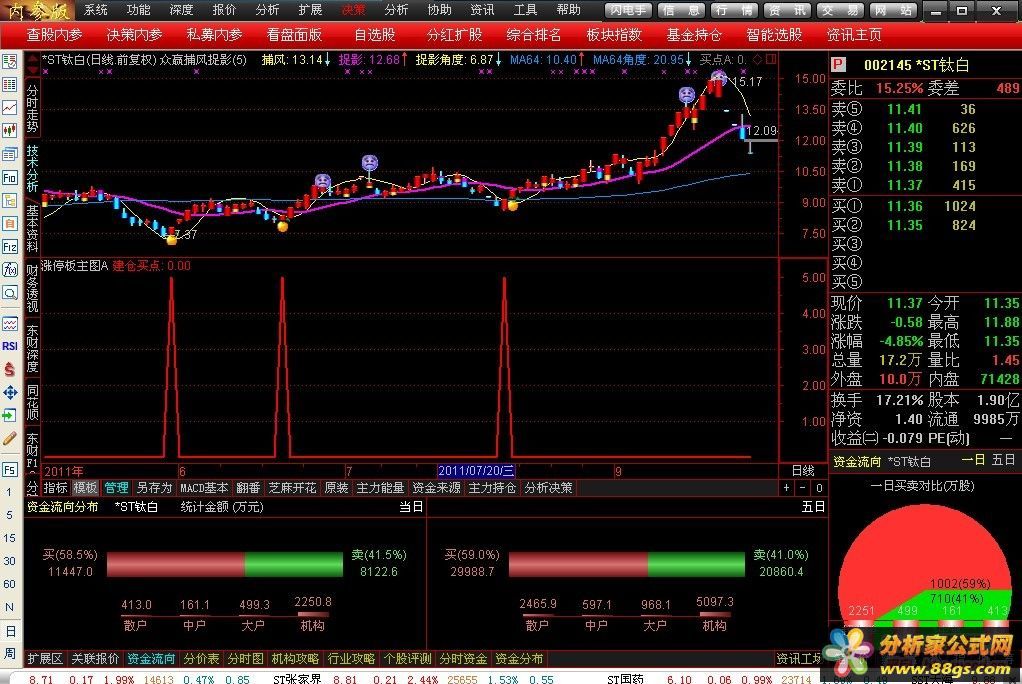Click the 指标 tab below chart

(55, 488)
